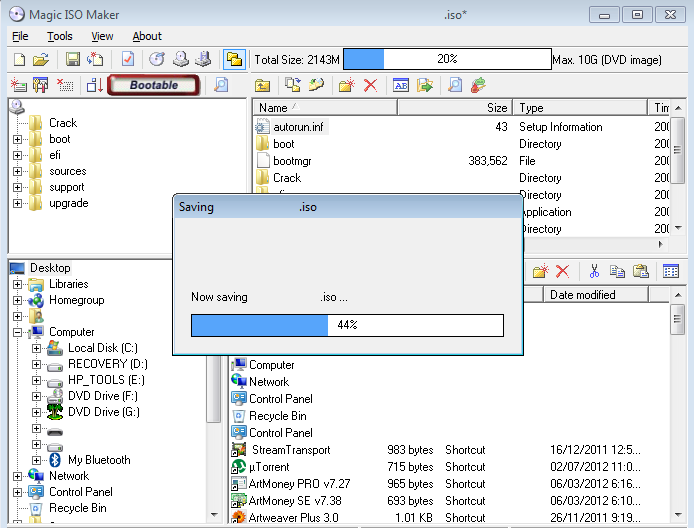Select ArtMoney PRO v7.27 shortcut
This screenshot has width=694, height=528.
pyautogui.click(x=299, y=484)
